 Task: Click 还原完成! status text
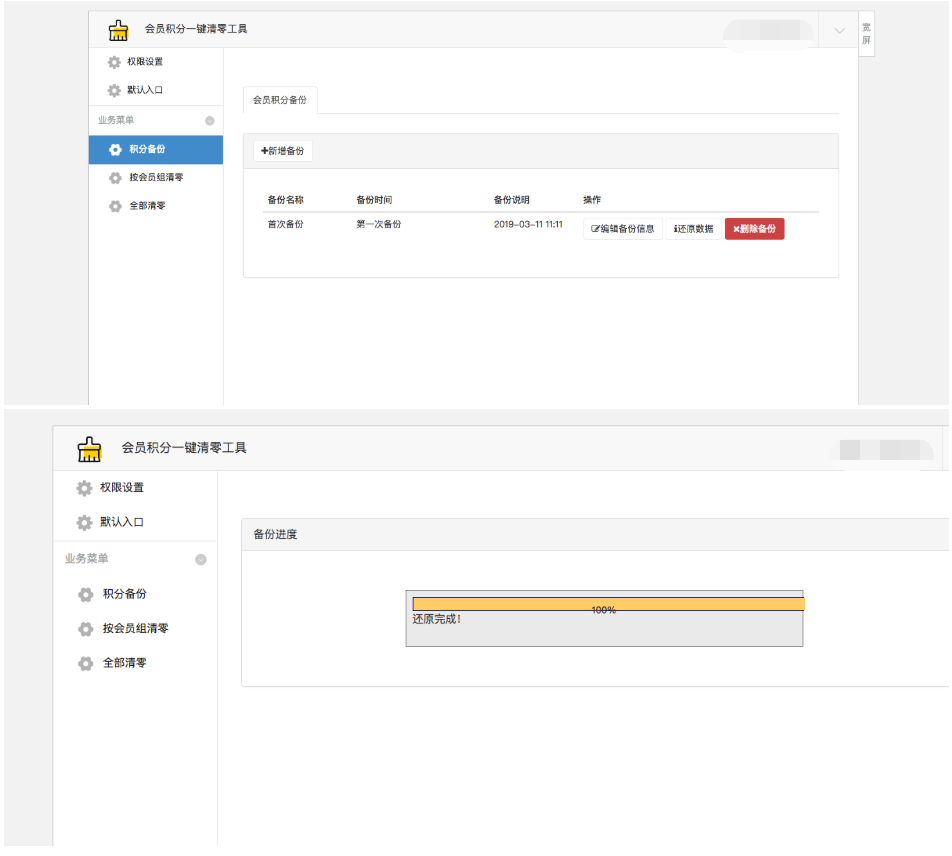coord(437,619)
